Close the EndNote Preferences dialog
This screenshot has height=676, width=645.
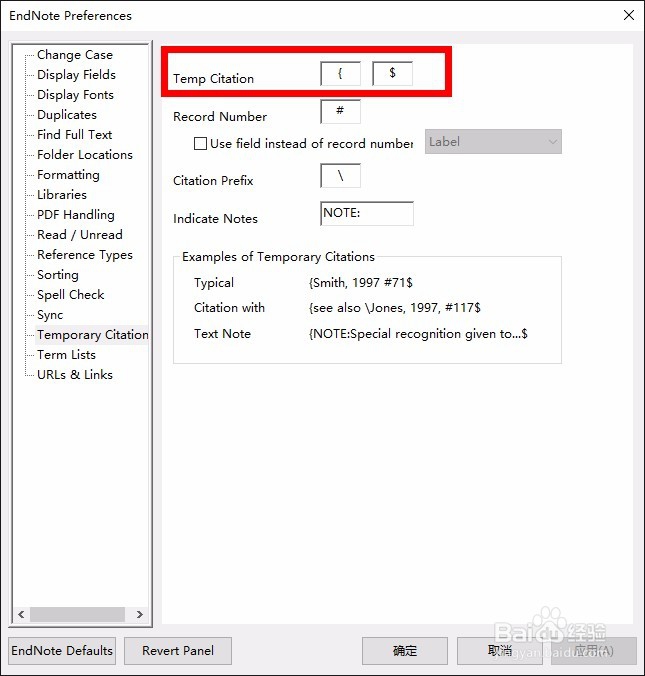tap(629, 16)
